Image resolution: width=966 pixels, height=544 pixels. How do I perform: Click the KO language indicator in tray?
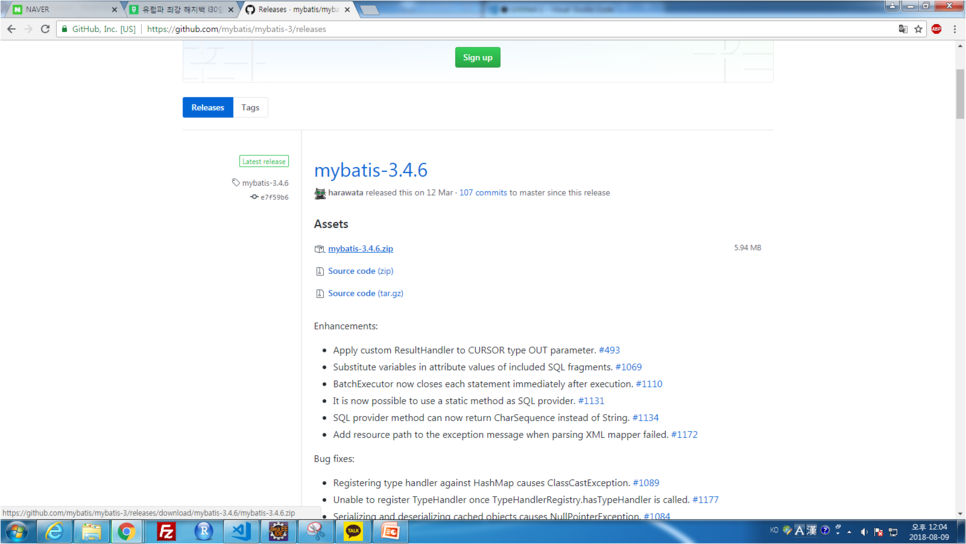(774, 530)
